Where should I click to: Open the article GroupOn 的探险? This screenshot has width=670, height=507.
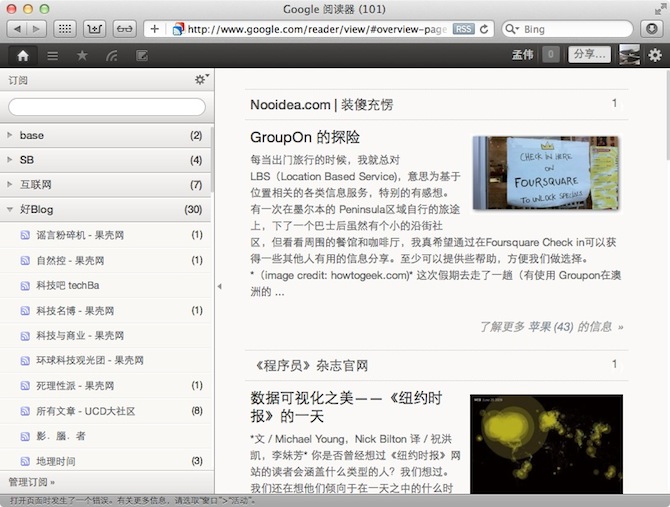tap(305, 138)
